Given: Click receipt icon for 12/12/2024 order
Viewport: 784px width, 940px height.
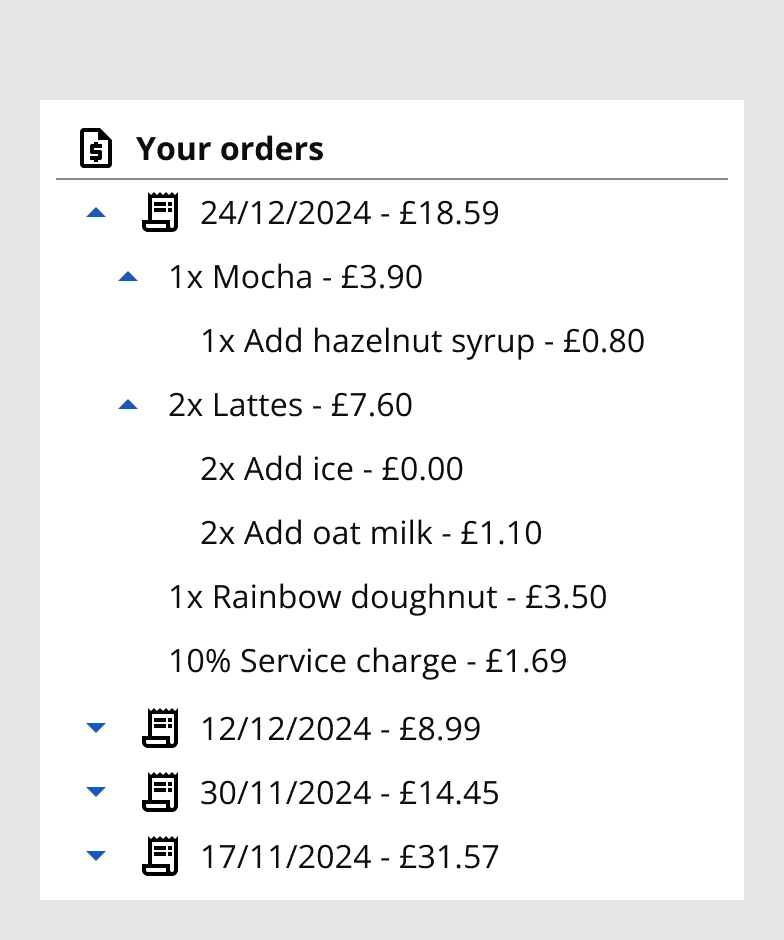Looking at the screenshot, I should [160, 728].
